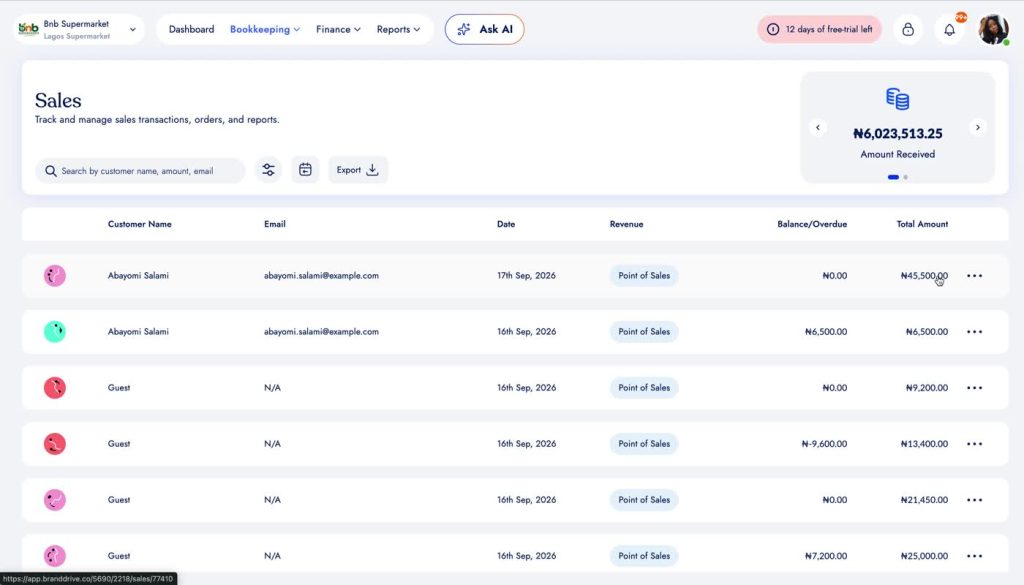Click the stacked coins icon above Amount Received
The image size is (1024, 585).
(x=898, y=99)
